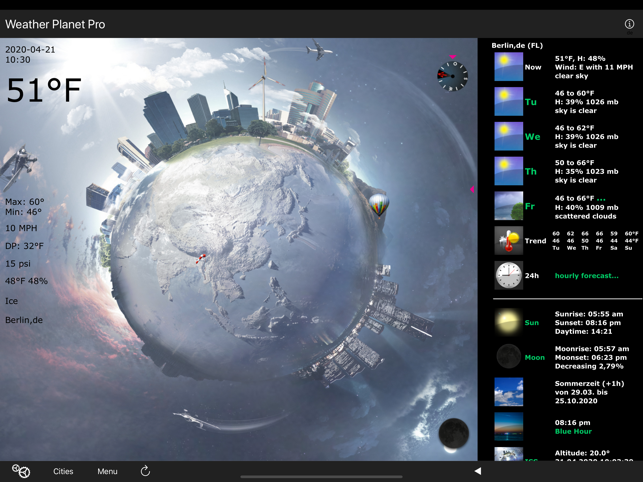Image resolution: width=643 pixels, height=482 pixels.
Task: Open the 24h clock icon
Action: pyautogui.click(x=508, y=276)
